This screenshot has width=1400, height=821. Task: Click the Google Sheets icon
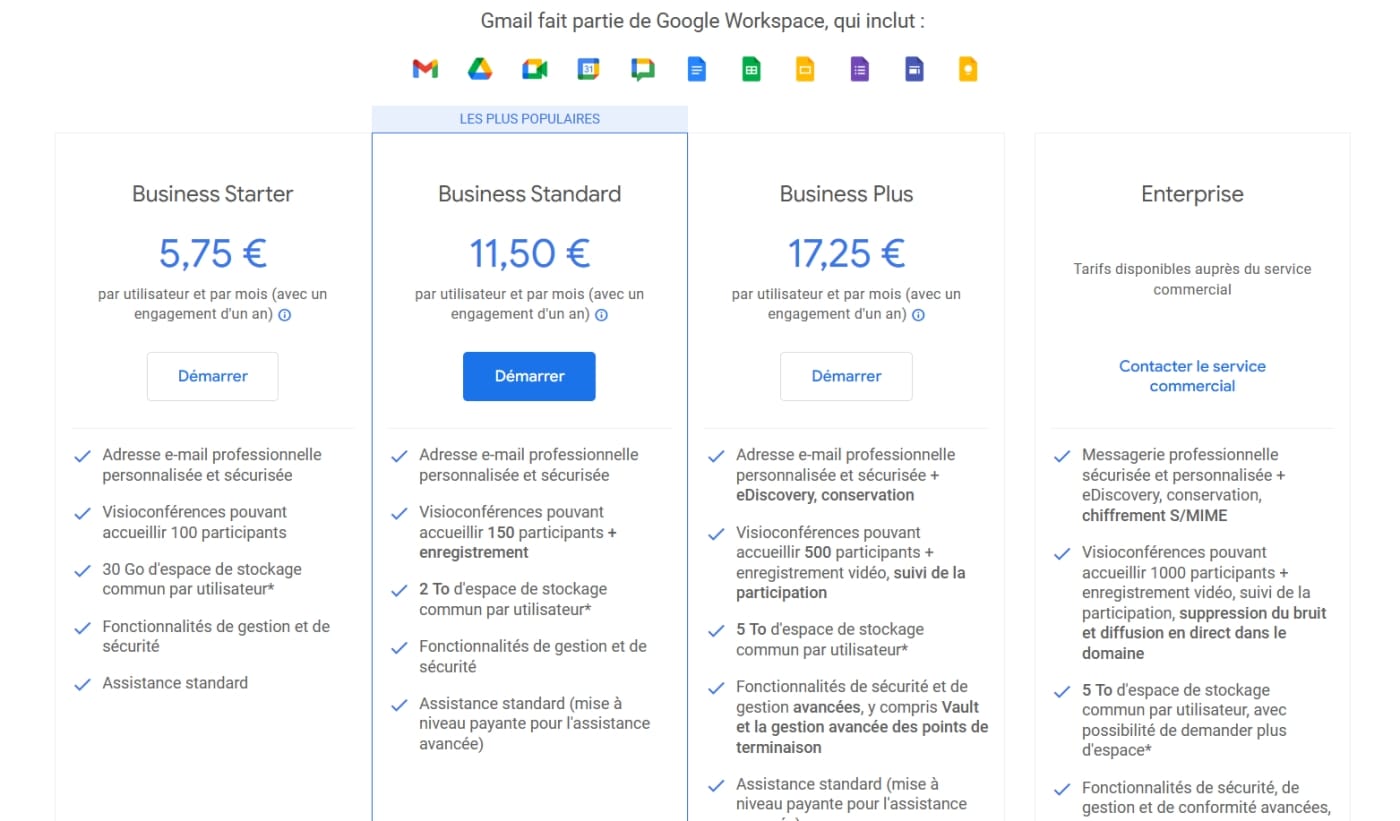coord(751,69)
